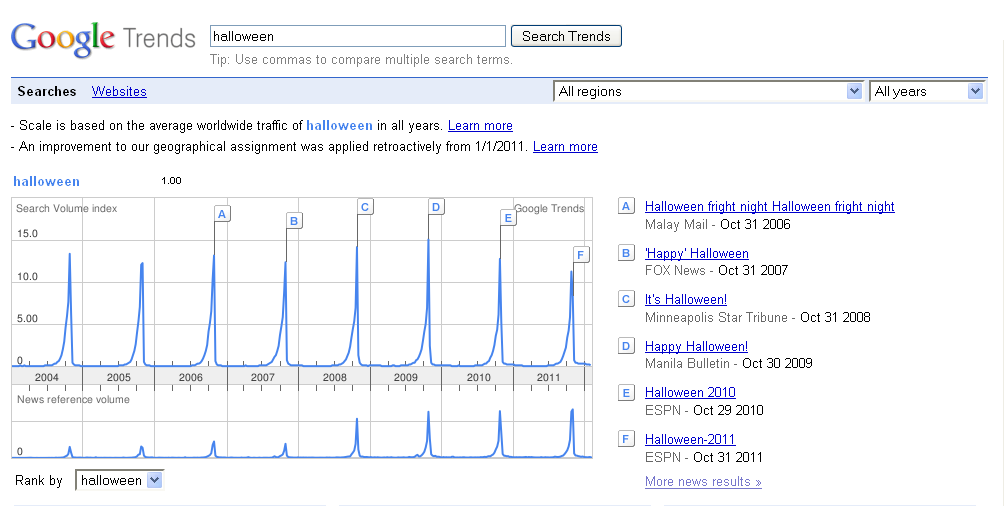Click the 2004 year label on chart axis
This screenshot has height=506, width=1004.
[47, 377]
